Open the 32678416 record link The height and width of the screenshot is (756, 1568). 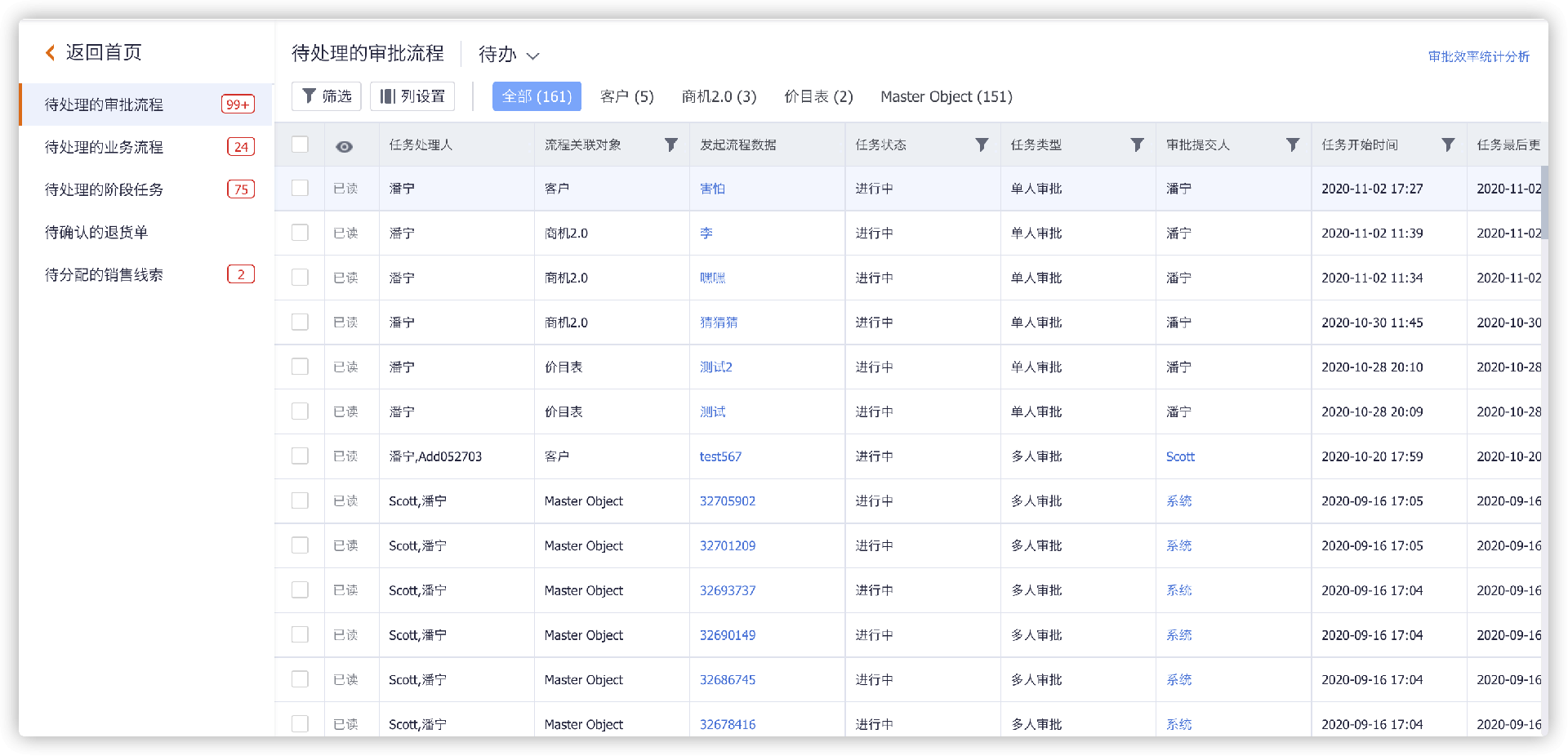point(728,724)
